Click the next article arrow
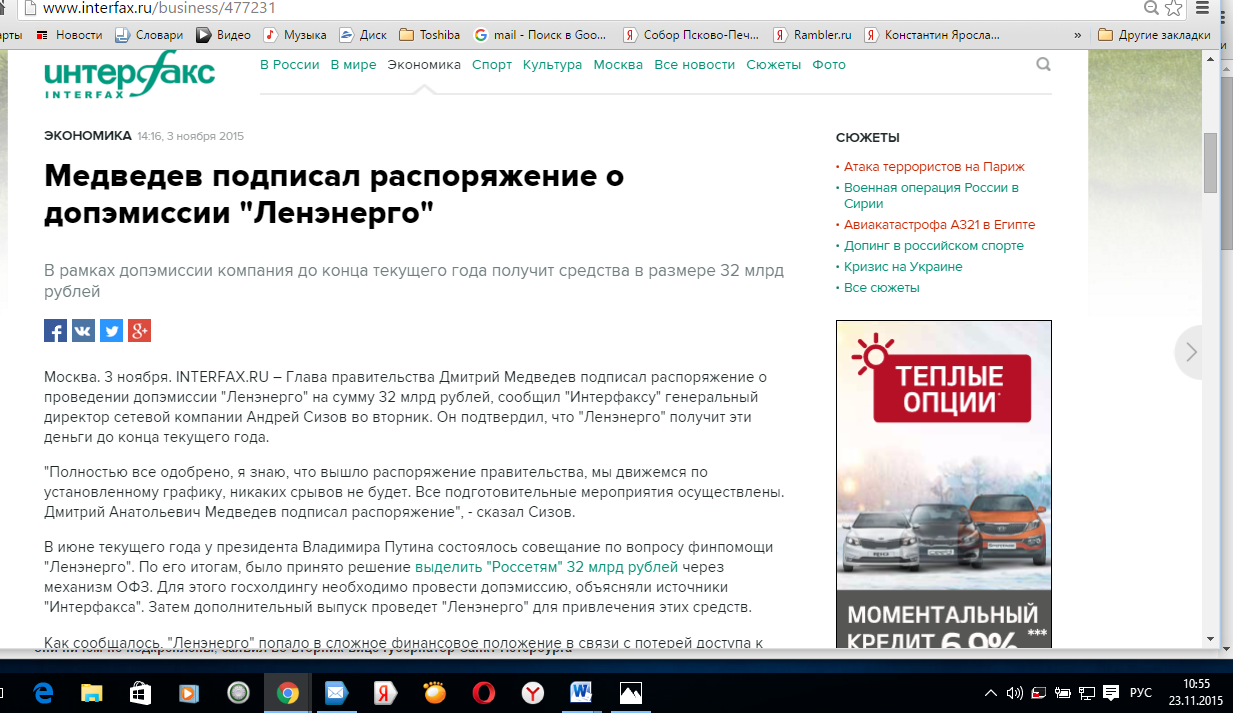The image size is (1233, 713). (x=1191, y=352)
